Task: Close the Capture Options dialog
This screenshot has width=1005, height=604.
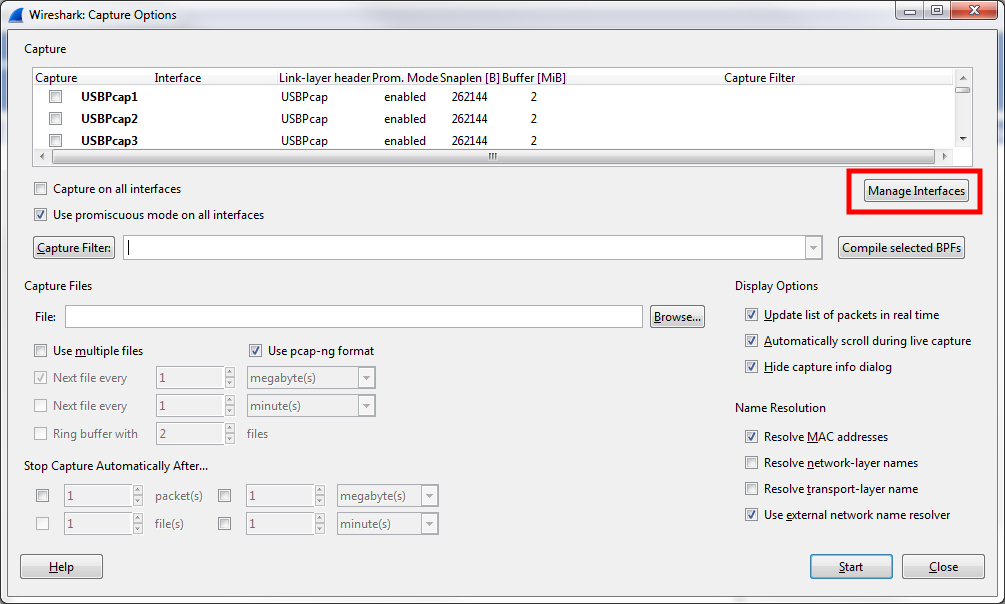Action: click(943, 567)
